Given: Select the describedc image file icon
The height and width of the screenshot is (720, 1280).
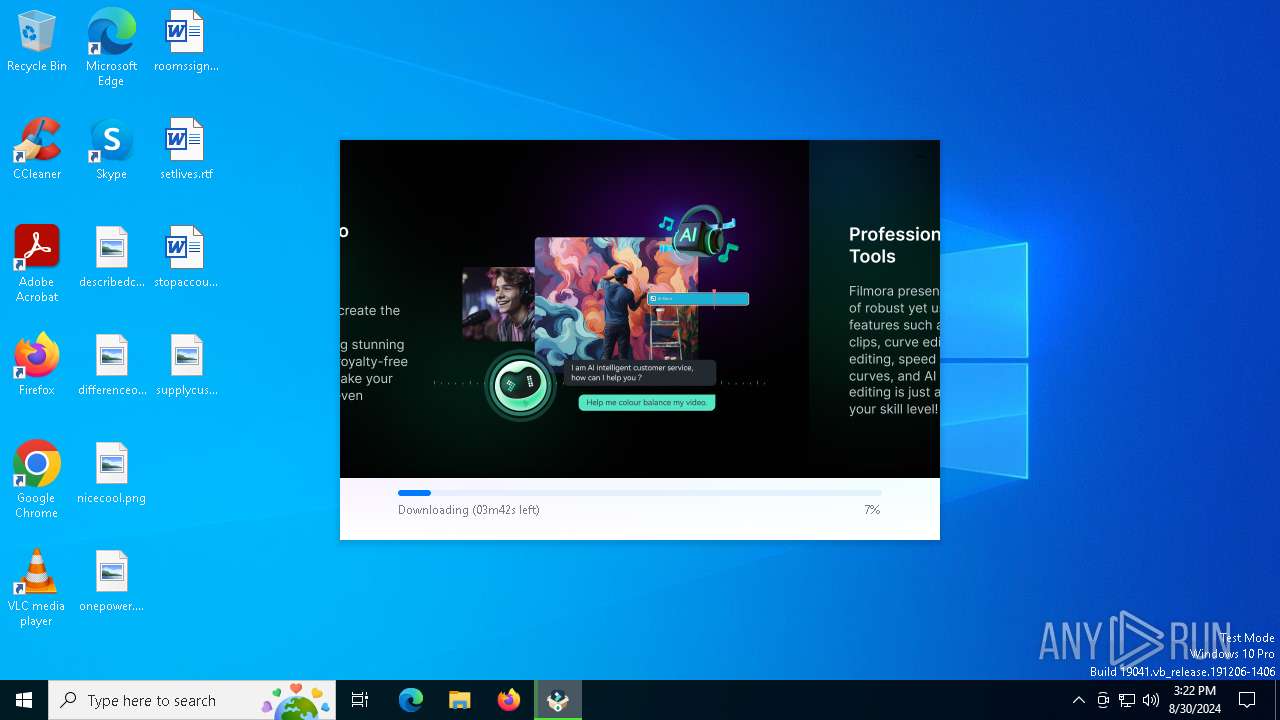Looking at the screenshot, I should (111, 258).
